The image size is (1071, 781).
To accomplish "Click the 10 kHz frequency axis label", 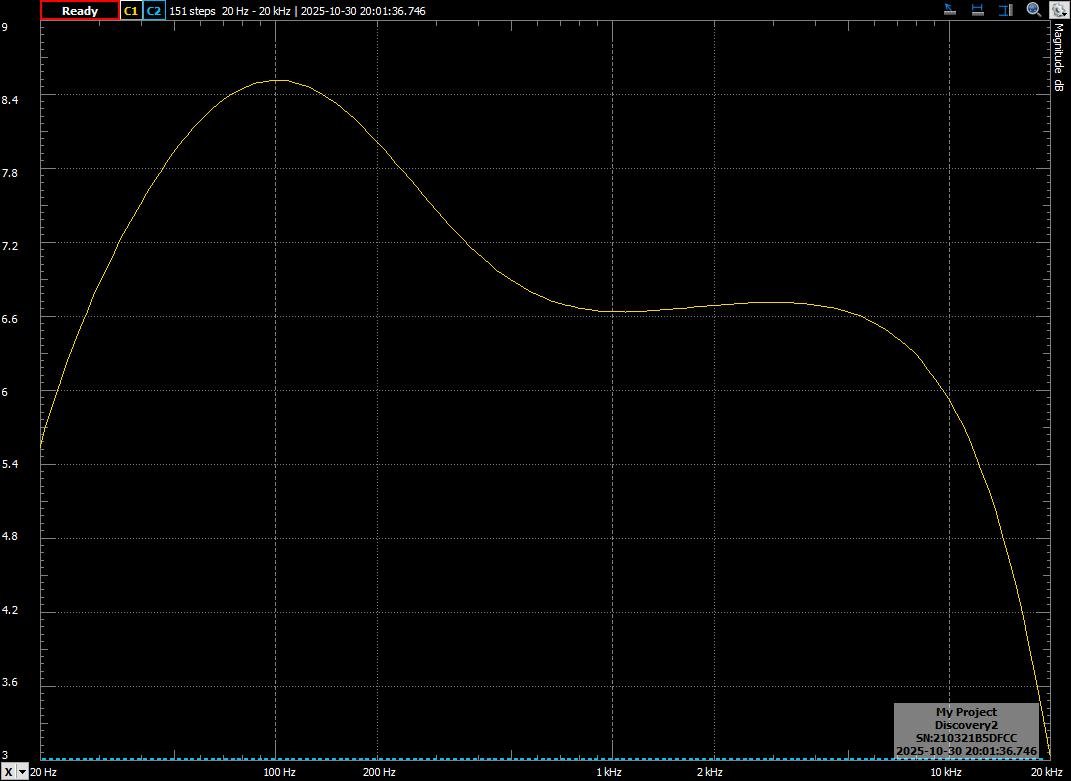I will (x=945, y=772).
